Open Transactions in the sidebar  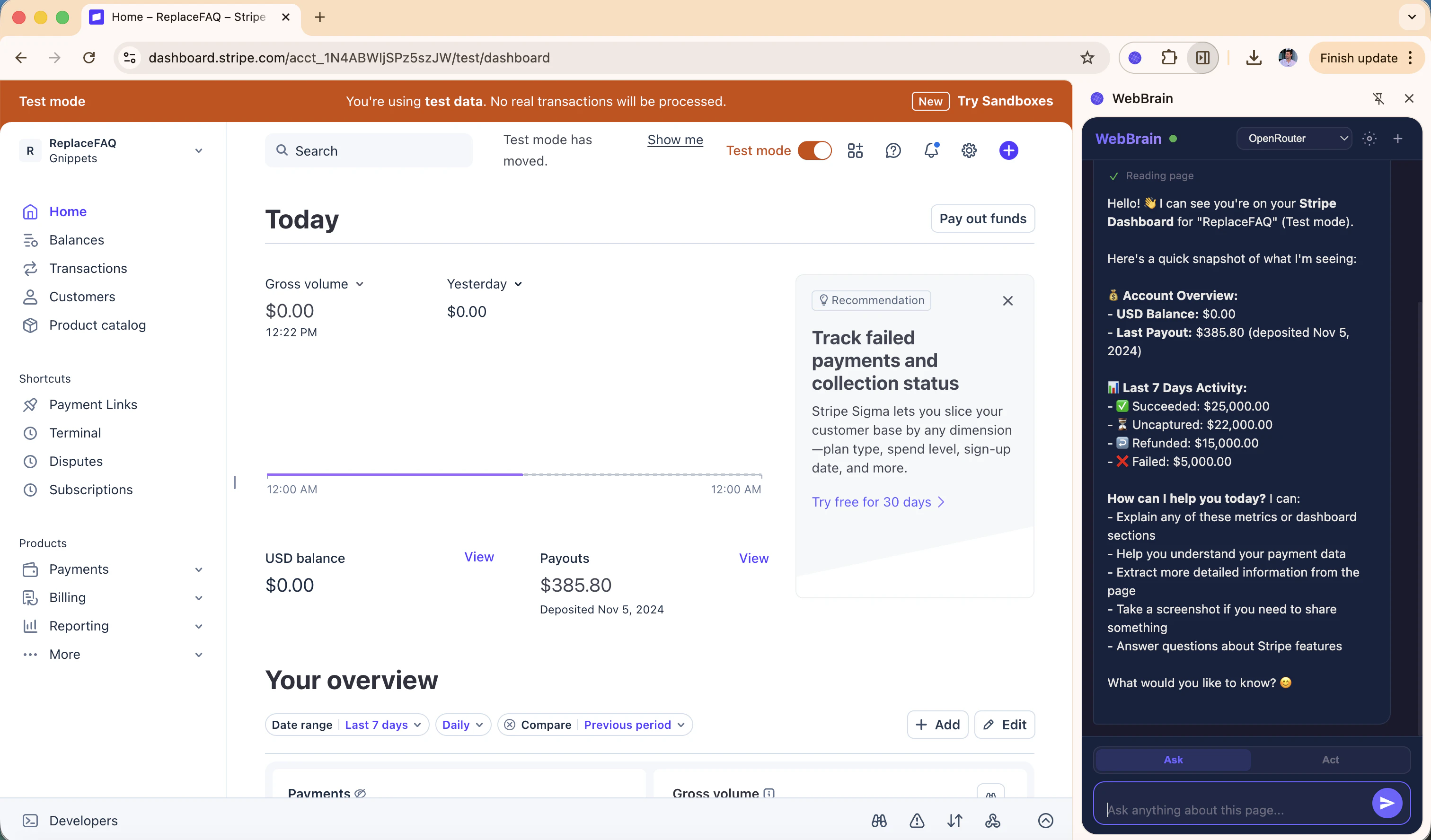pyautogui.click(x=88, y=269)
